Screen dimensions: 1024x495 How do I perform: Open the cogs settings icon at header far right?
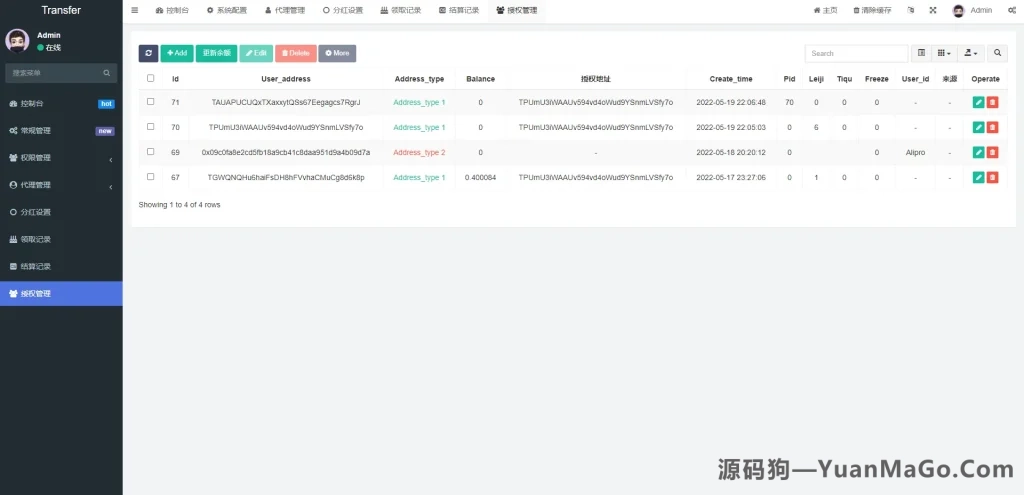[1011, 10]
